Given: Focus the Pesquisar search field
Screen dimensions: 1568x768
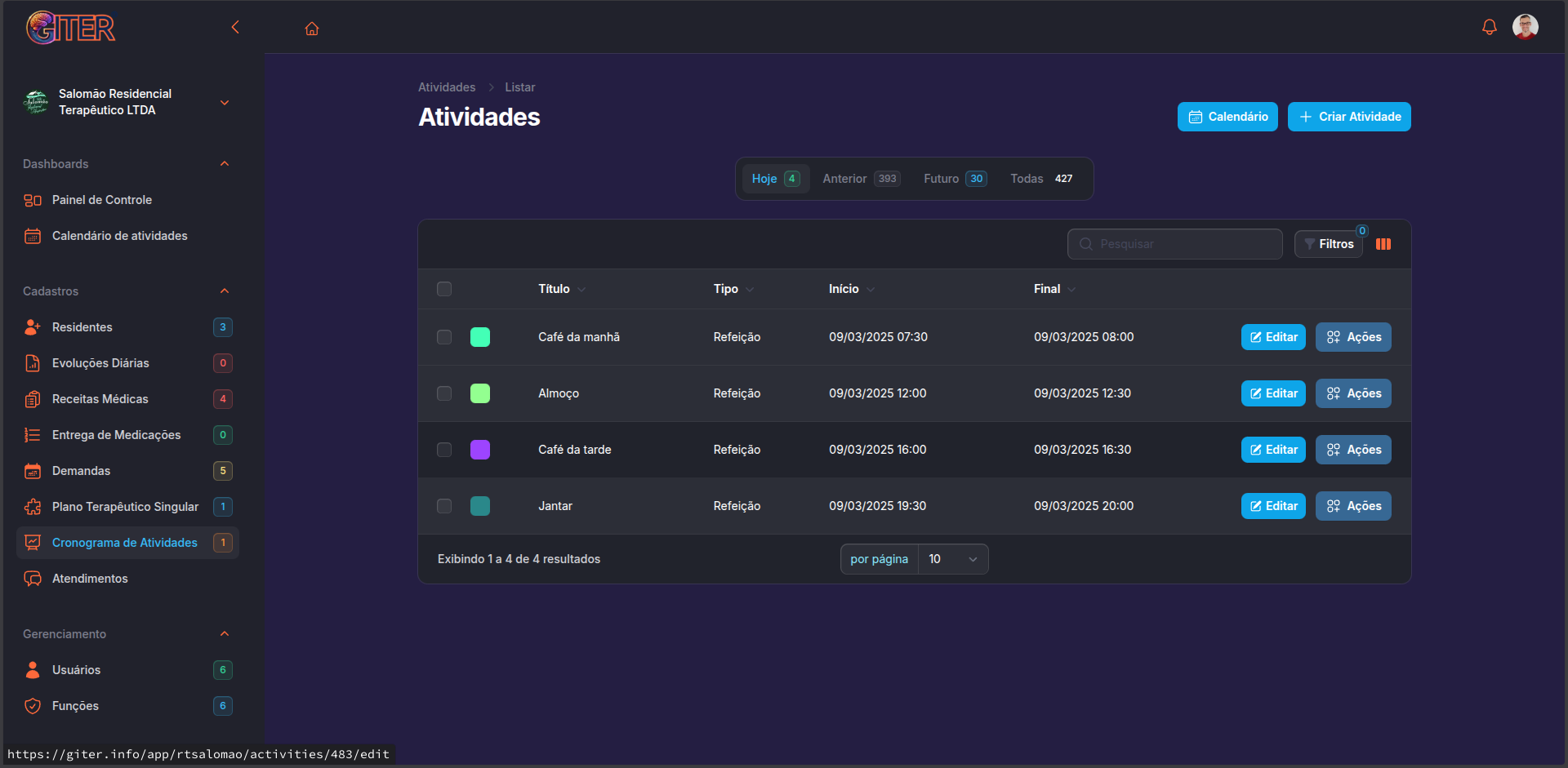Looking at the screenshot, I should coord(1174,244).
